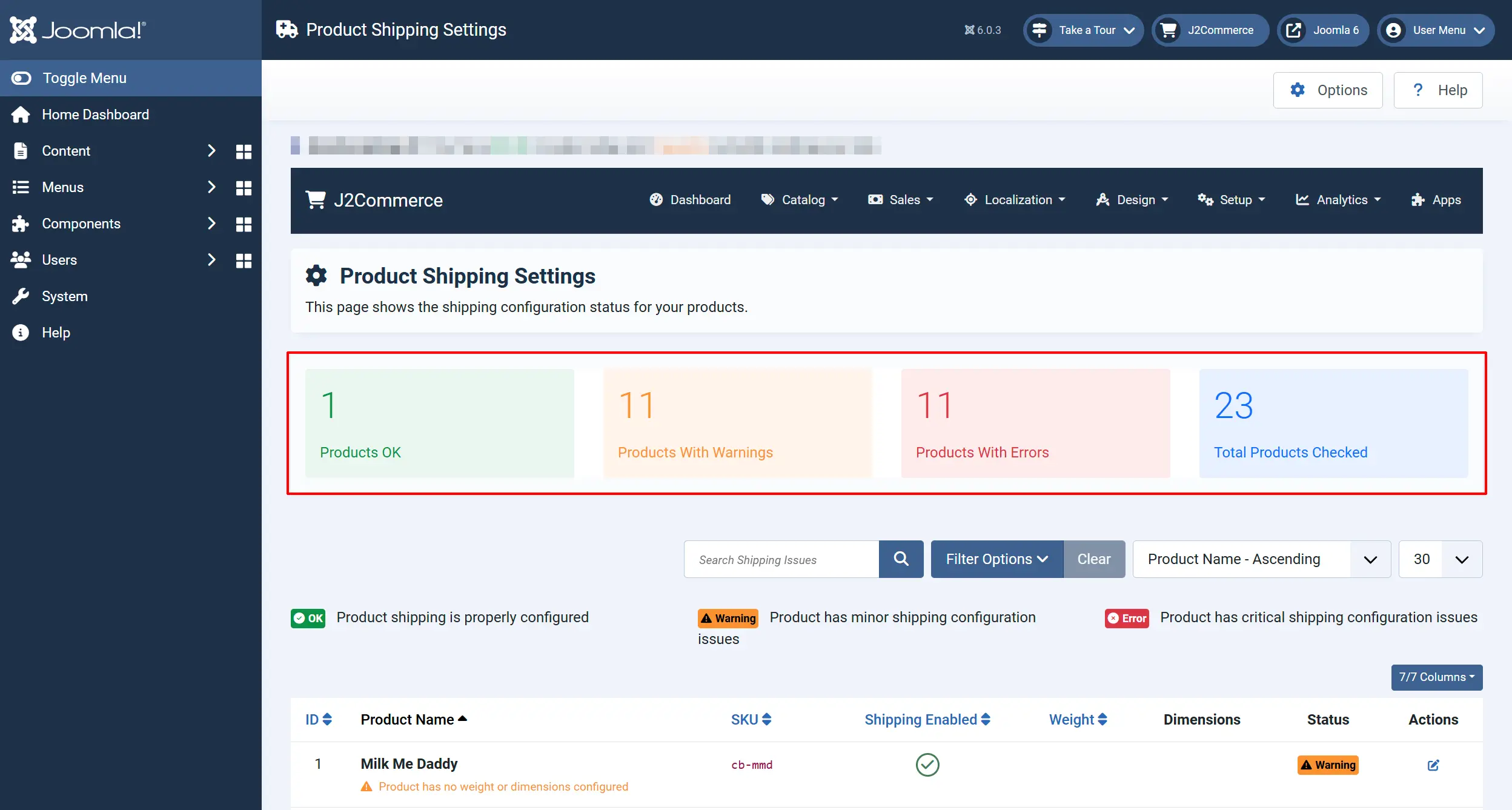Click the Products With Errors card

point(1036,423)
